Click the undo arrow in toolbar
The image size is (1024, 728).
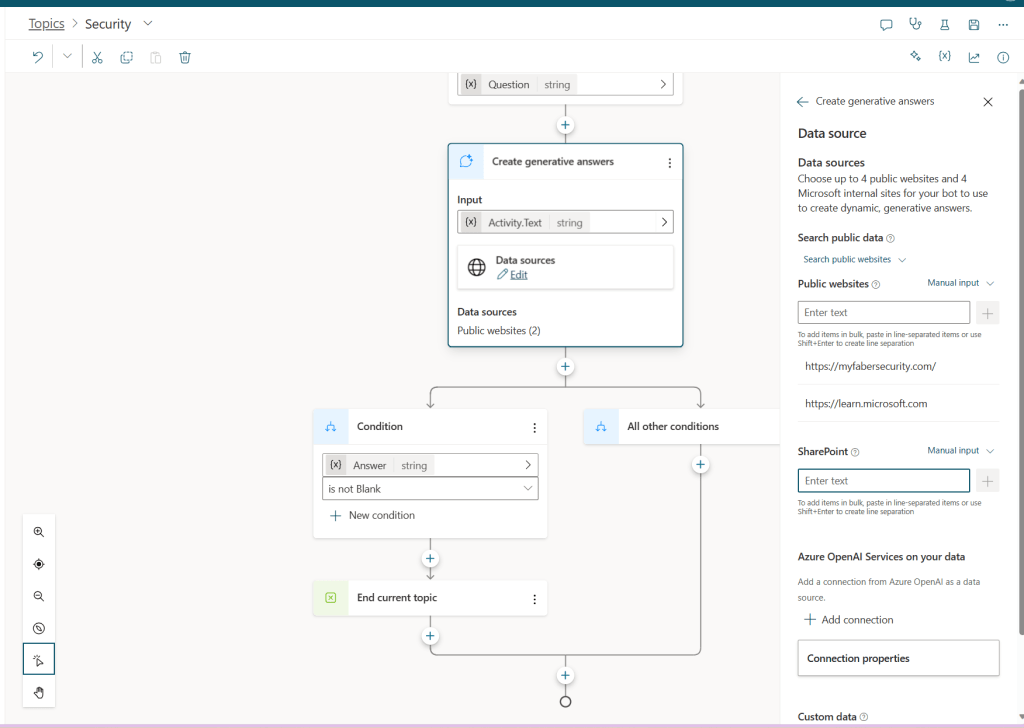38,57
